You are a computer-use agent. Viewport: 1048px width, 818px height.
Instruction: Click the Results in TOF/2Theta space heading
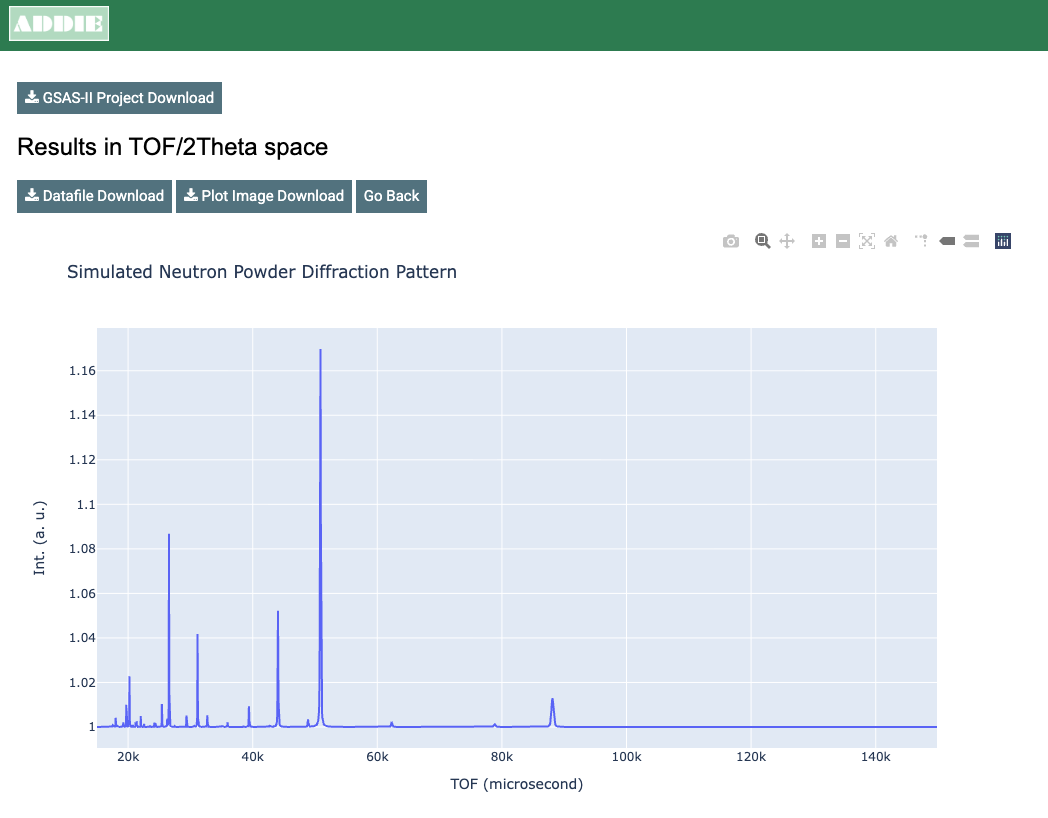[171, 147]
